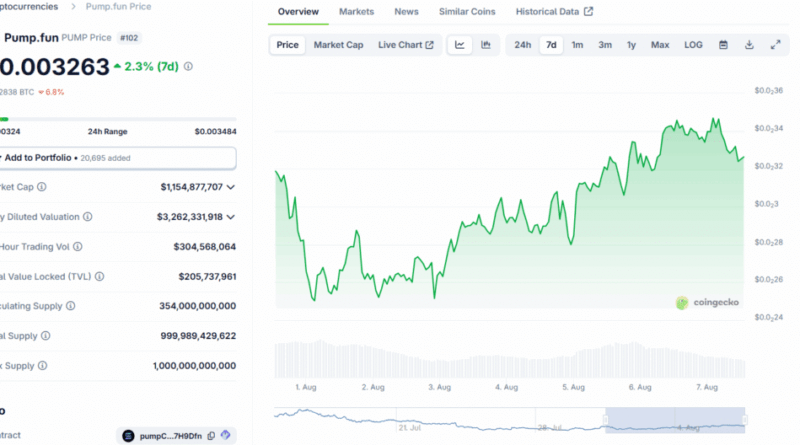800x445 pixels.
Task: Switch to line chart view icon
Action: [x=460, y=45]
